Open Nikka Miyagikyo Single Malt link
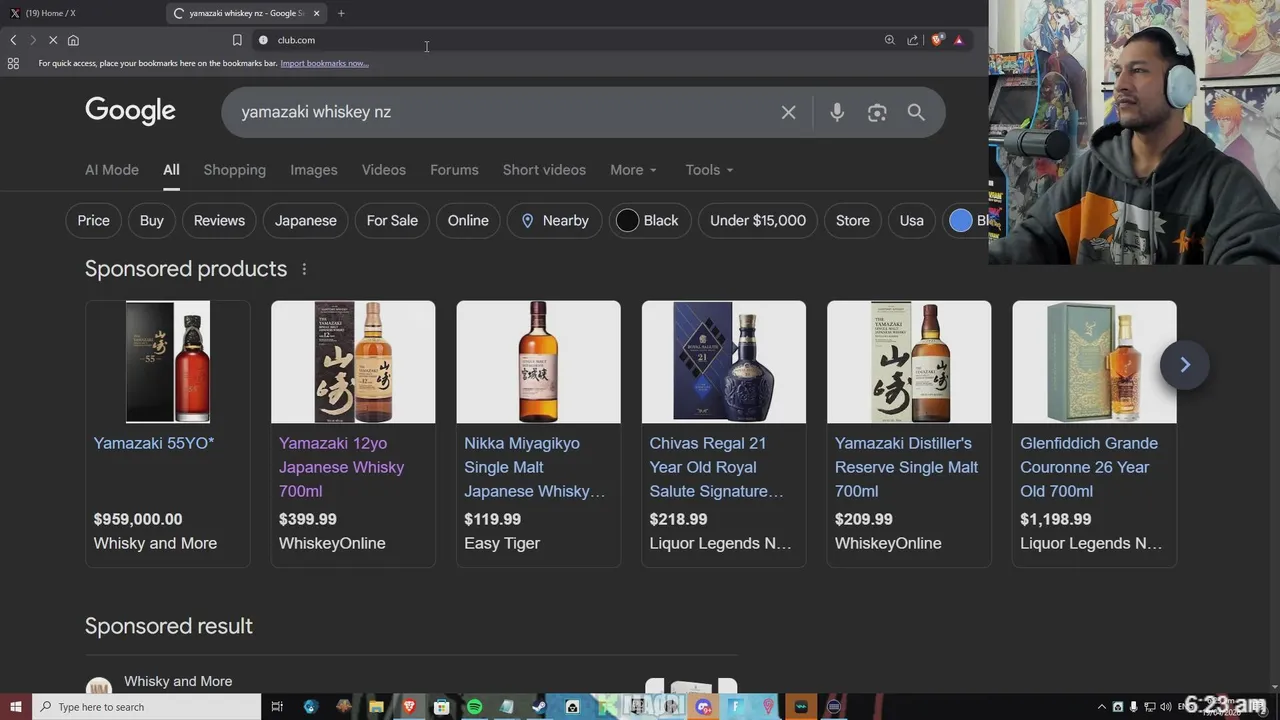This screenshot has height=720, width=1280. [x=535, y=467]
